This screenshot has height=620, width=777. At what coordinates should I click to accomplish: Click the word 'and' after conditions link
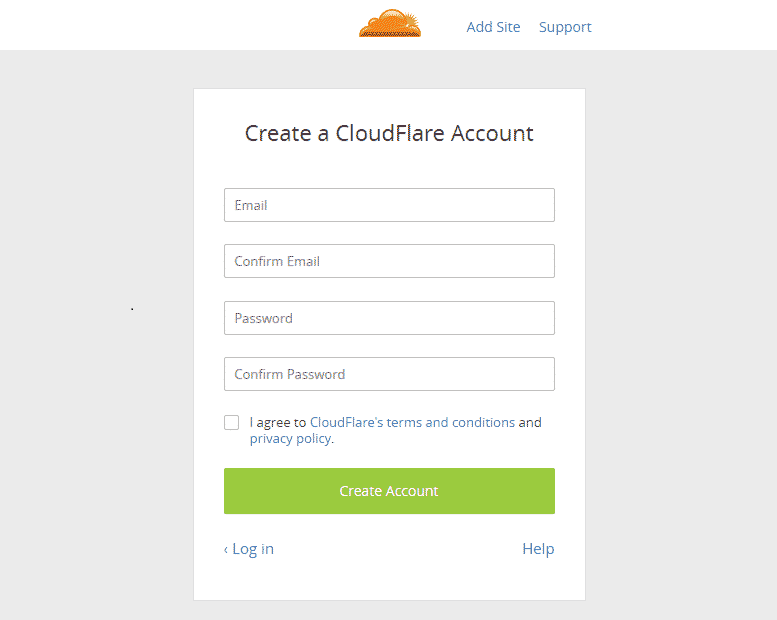530,422
